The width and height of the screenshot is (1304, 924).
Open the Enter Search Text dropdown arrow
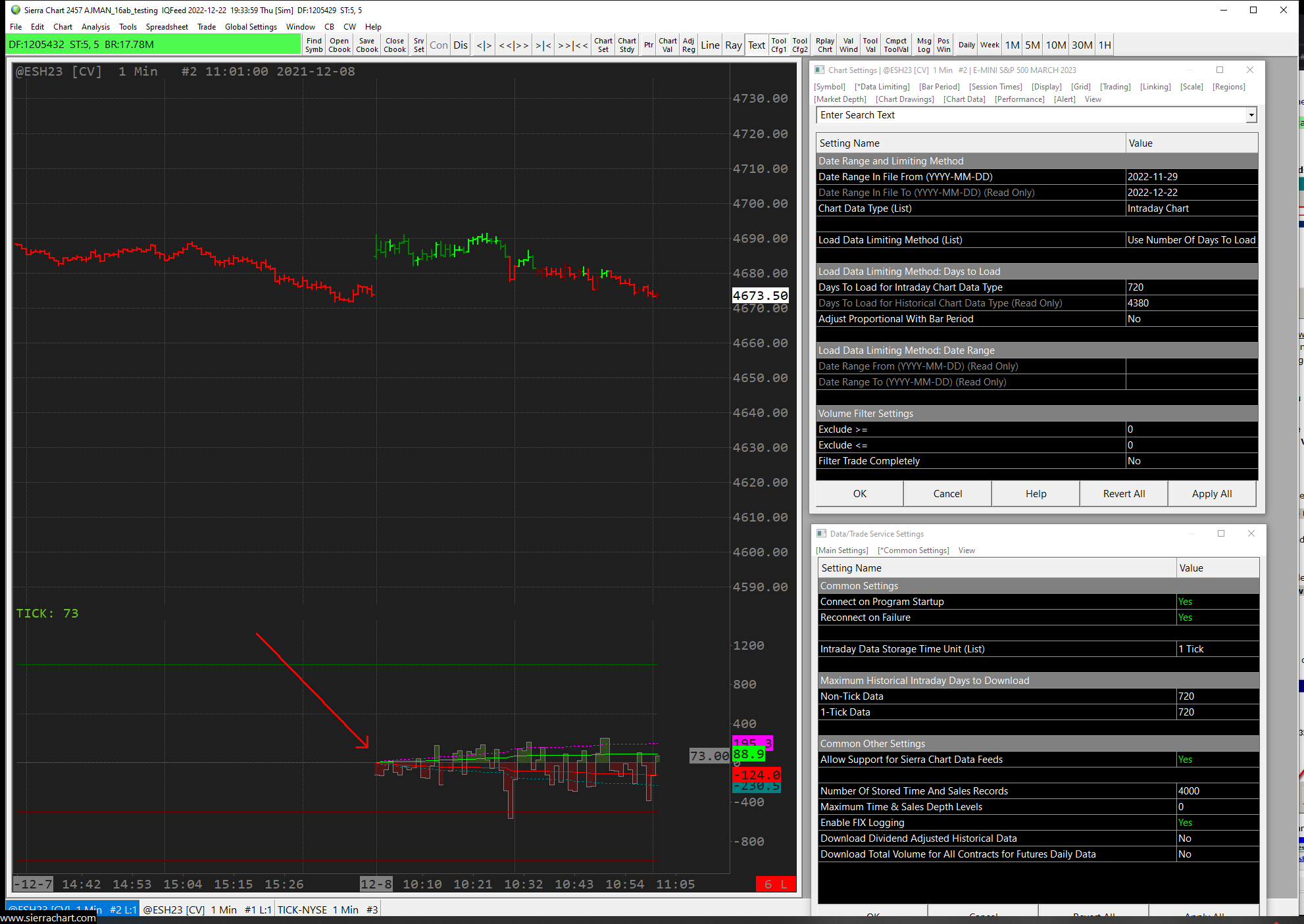click(x=1251, y=115)
